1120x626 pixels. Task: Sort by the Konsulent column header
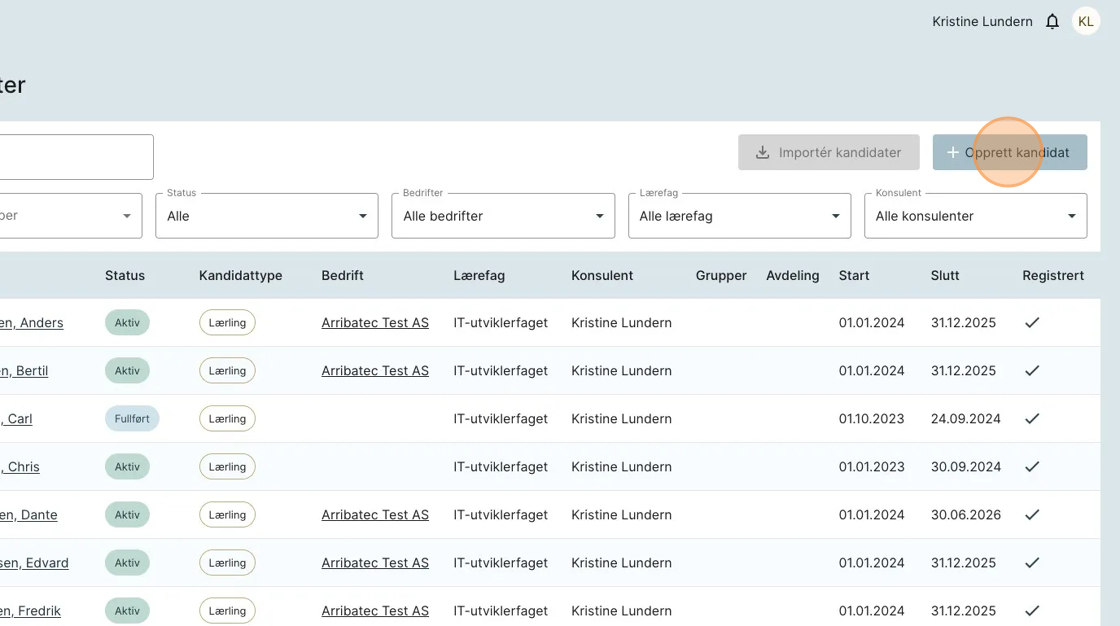pyautogui.click(x=602, y=276)
